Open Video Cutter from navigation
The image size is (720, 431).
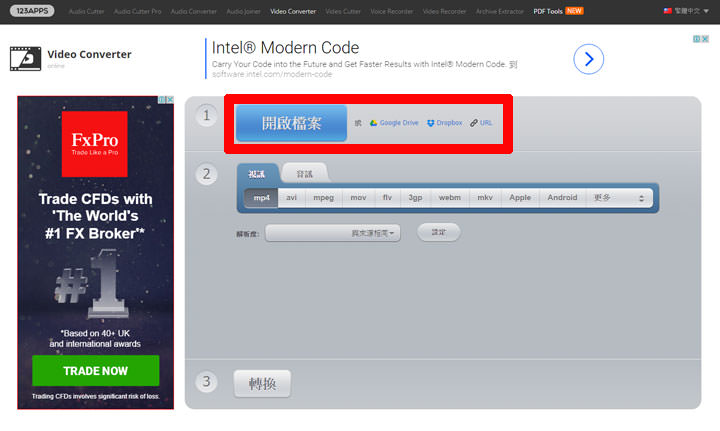point(343,11)
